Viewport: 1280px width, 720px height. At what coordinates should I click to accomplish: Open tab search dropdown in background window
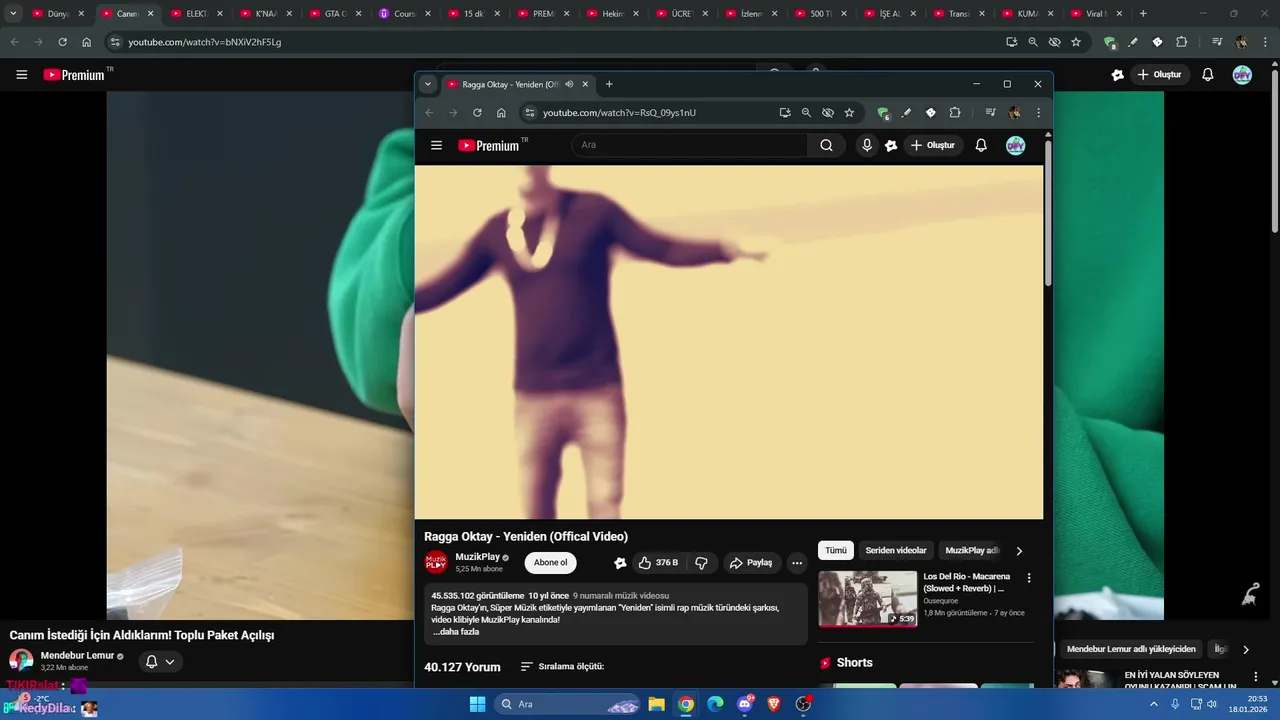click(x=13, y=14)
